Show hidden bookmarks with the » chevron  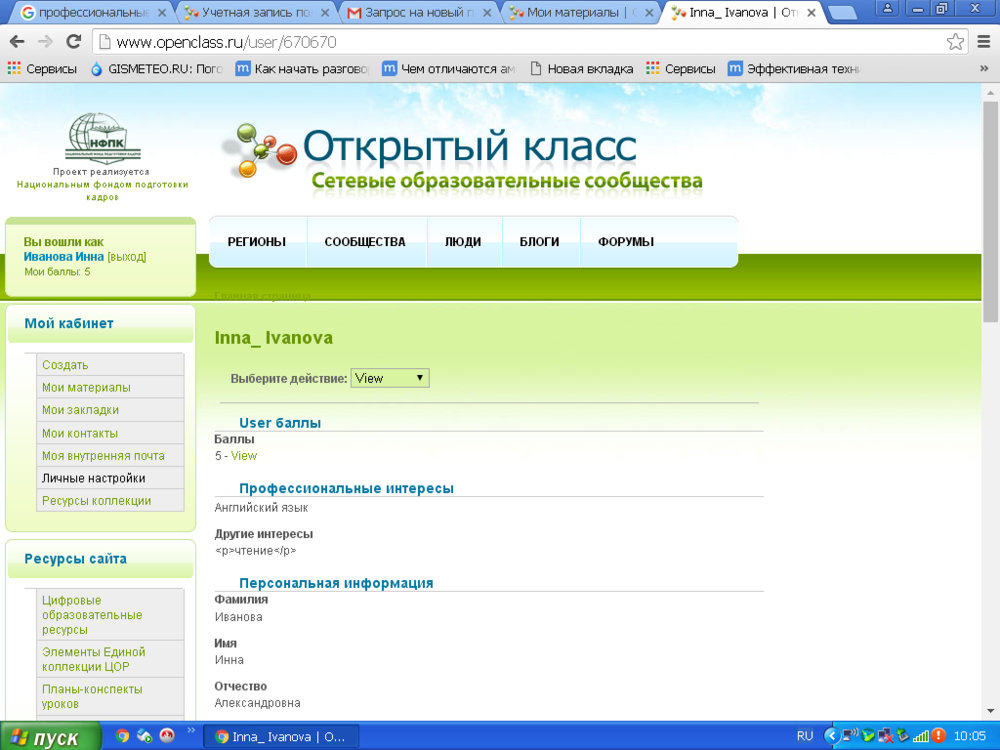click(984, 69)
